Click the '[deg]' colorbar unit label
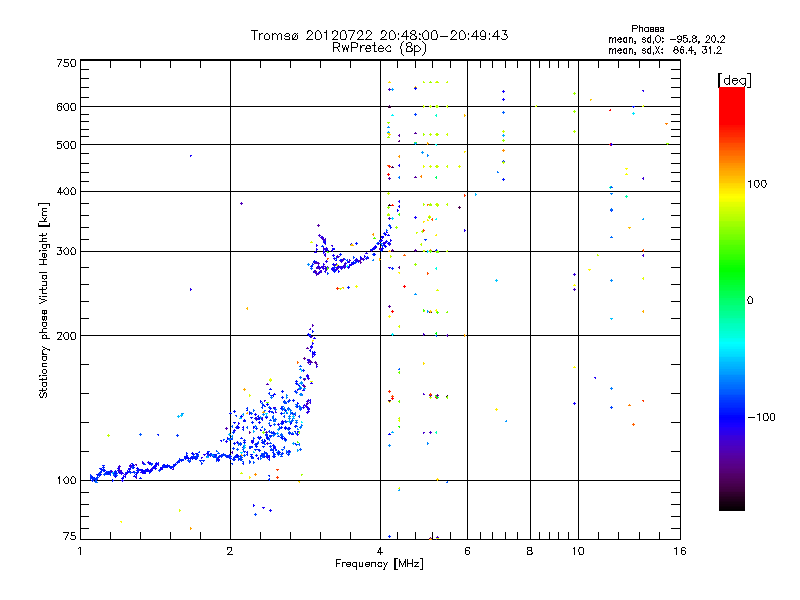The width and height of the screenshot is (800, 600). [x=734, y=80]
